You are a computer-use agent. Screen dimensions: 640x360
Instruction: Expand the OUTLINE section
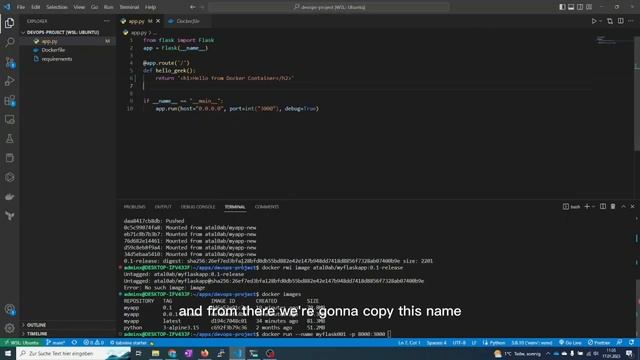pos(36,325)
